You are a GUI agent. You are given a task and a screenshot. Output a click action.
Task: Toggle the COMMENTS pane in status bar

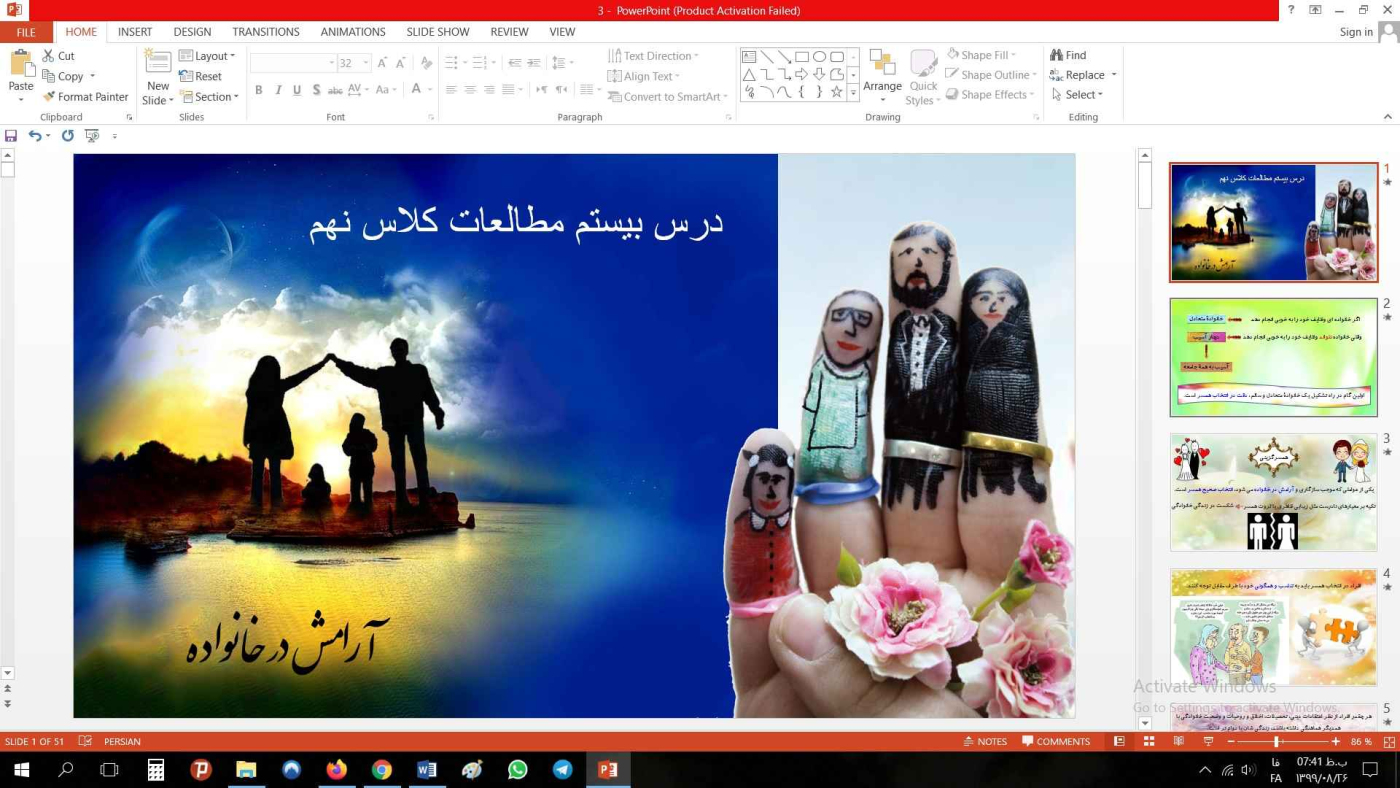tap(1056, 742)
